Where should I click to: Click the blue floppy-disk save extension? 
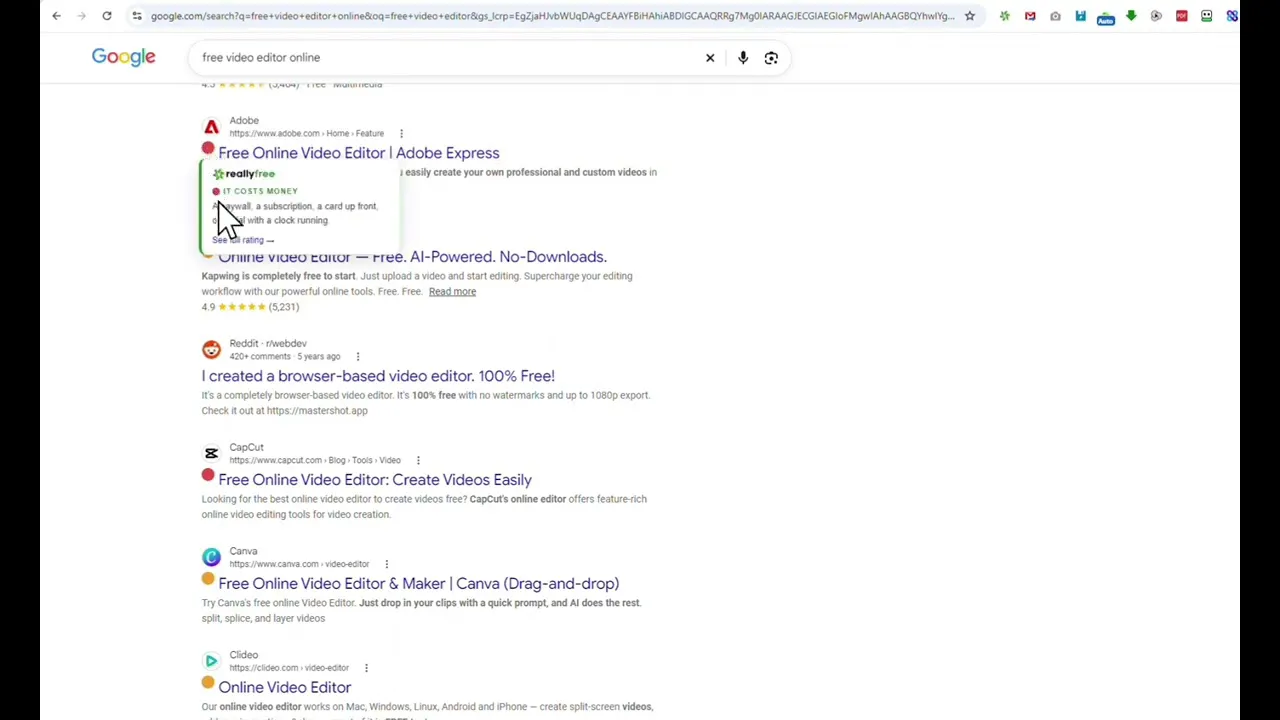point(1080,16)
